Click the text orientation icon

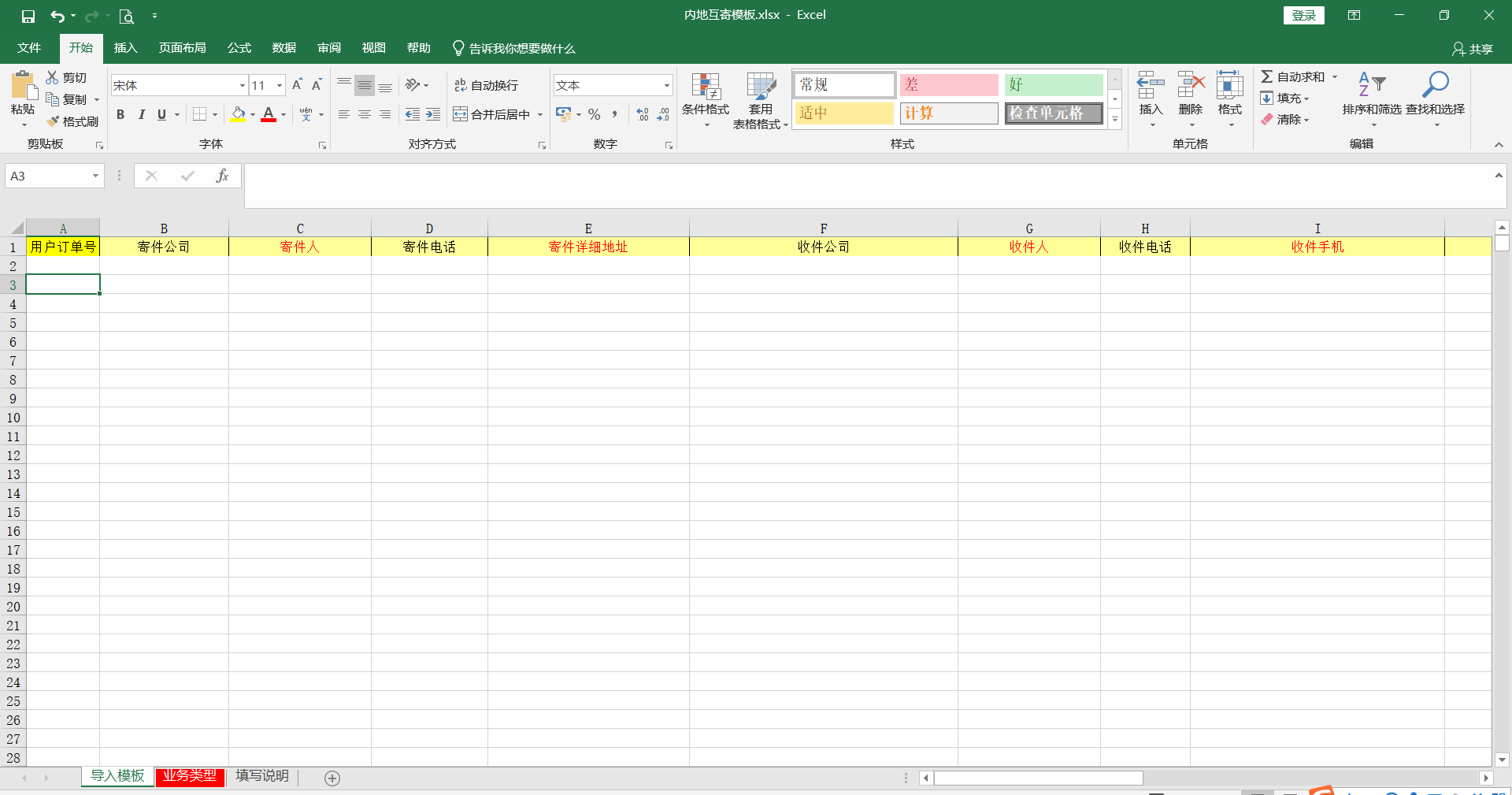413,85
